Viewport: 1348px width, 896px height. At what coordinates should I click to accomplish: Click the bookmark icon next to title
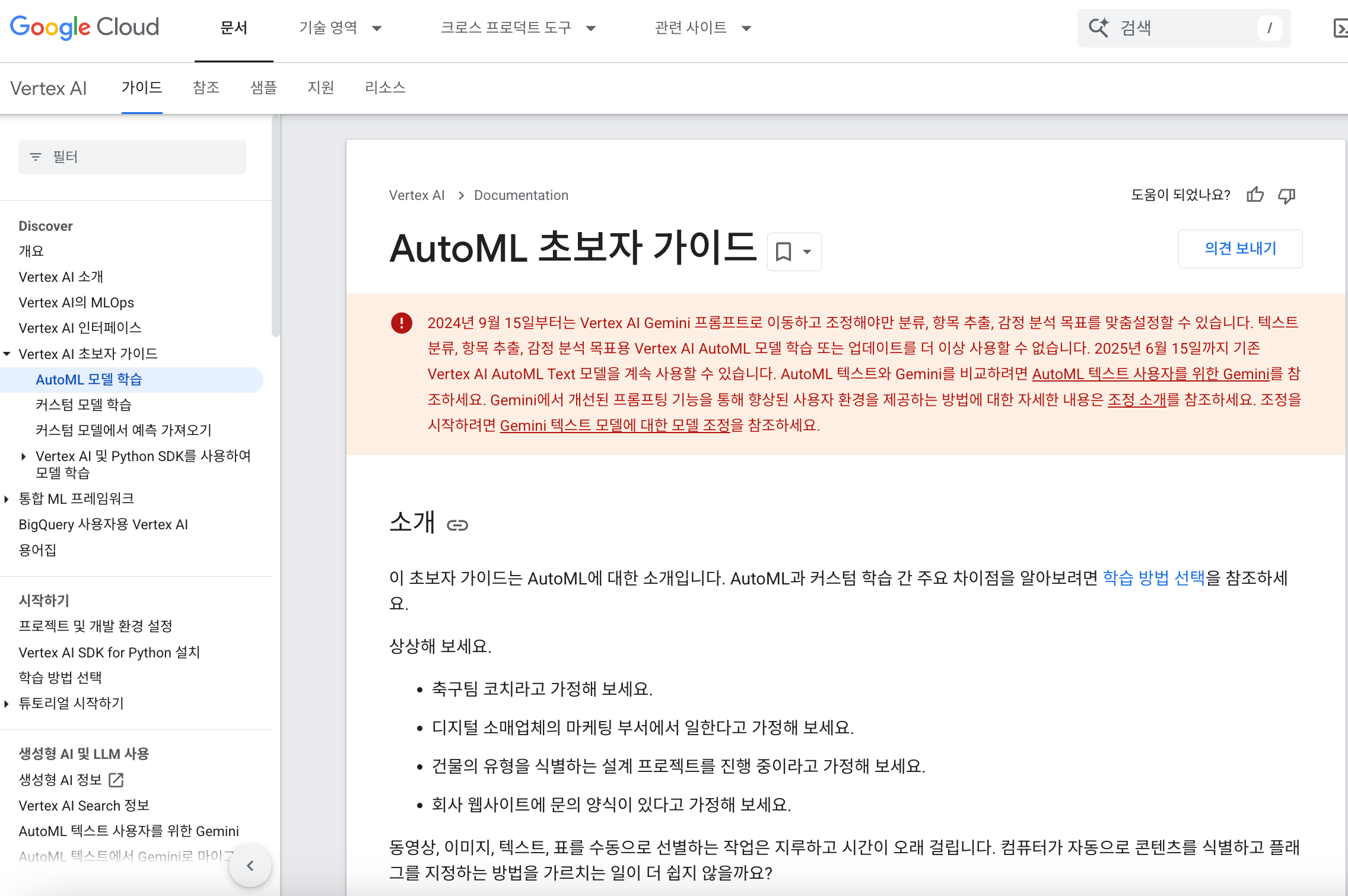783,252
